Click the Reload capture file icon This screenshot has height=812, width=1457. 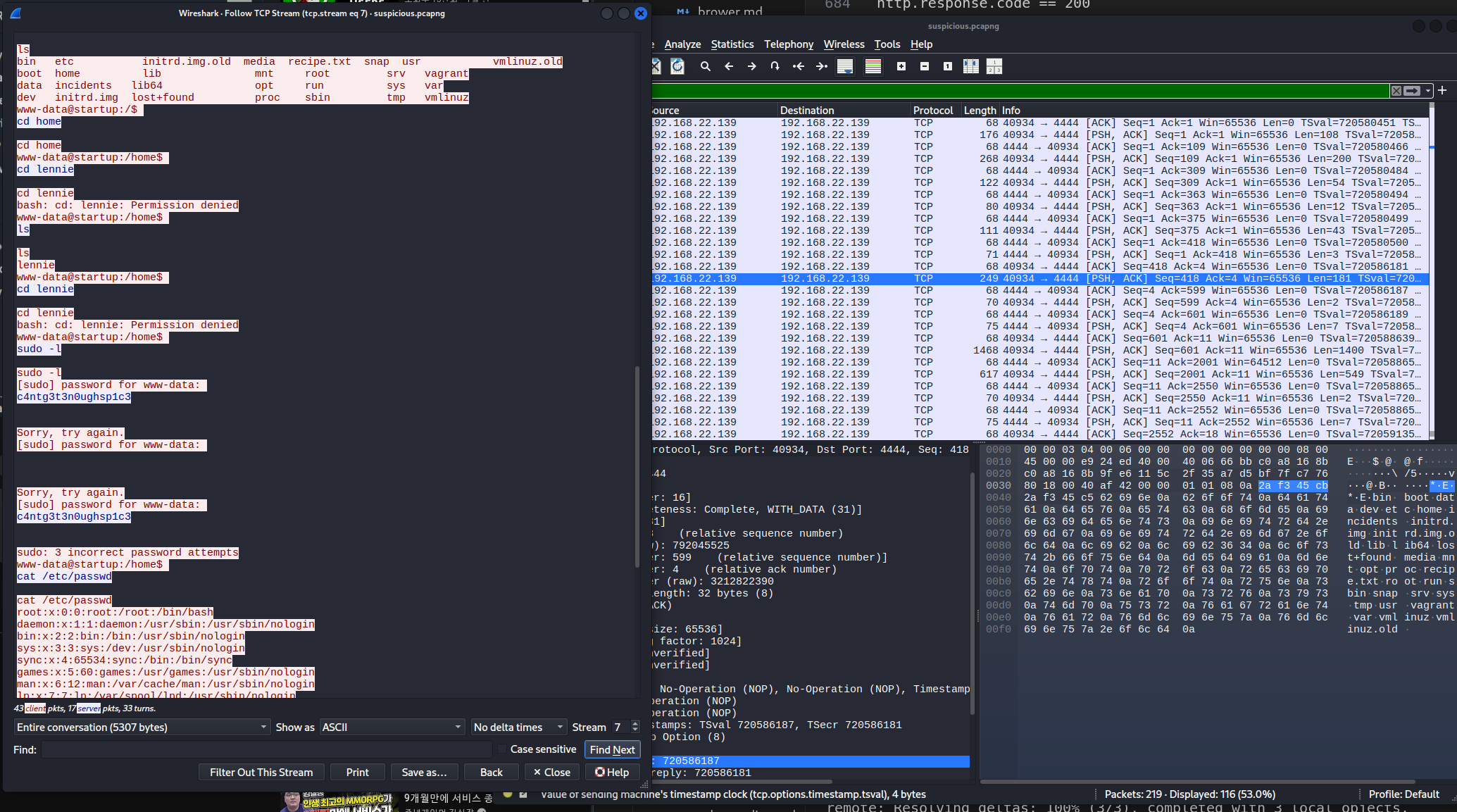[677, 66]
